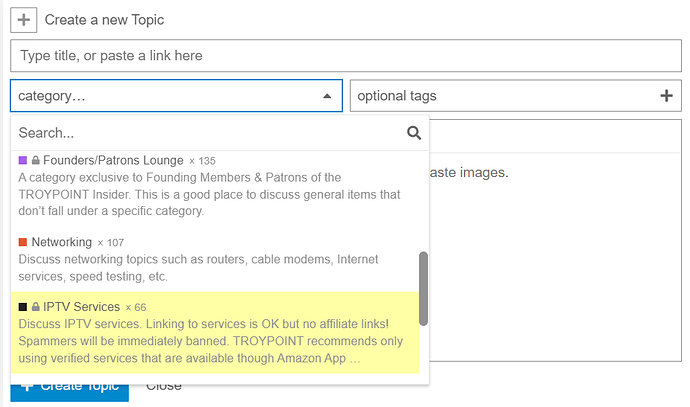Click the plus icon beside Create a new Topic
This screenshot has height=407, width=690.
[x=26, y=20]
